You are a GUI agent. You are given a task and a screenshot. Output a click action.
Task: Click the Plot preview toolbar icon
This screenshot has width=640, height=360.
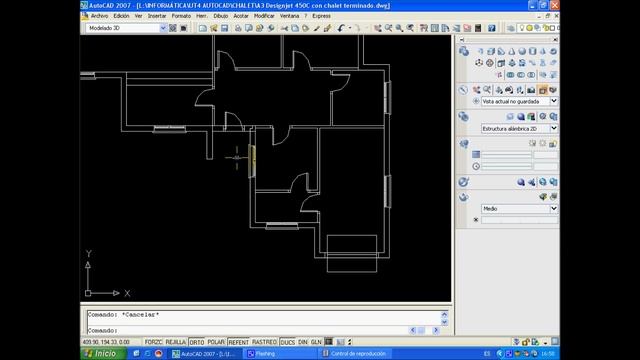249,28
